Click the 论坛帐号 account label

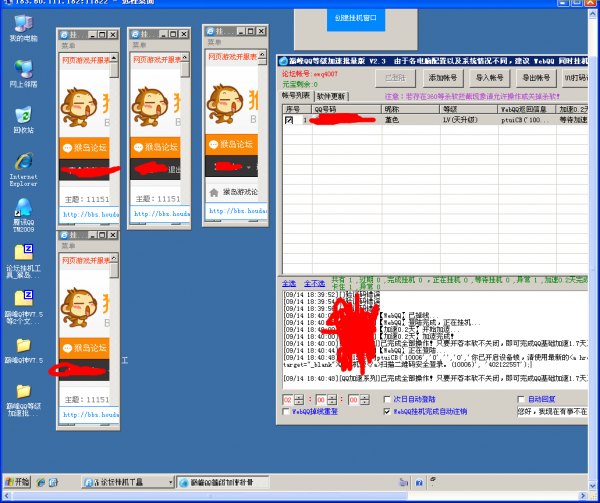pos(310,74)
